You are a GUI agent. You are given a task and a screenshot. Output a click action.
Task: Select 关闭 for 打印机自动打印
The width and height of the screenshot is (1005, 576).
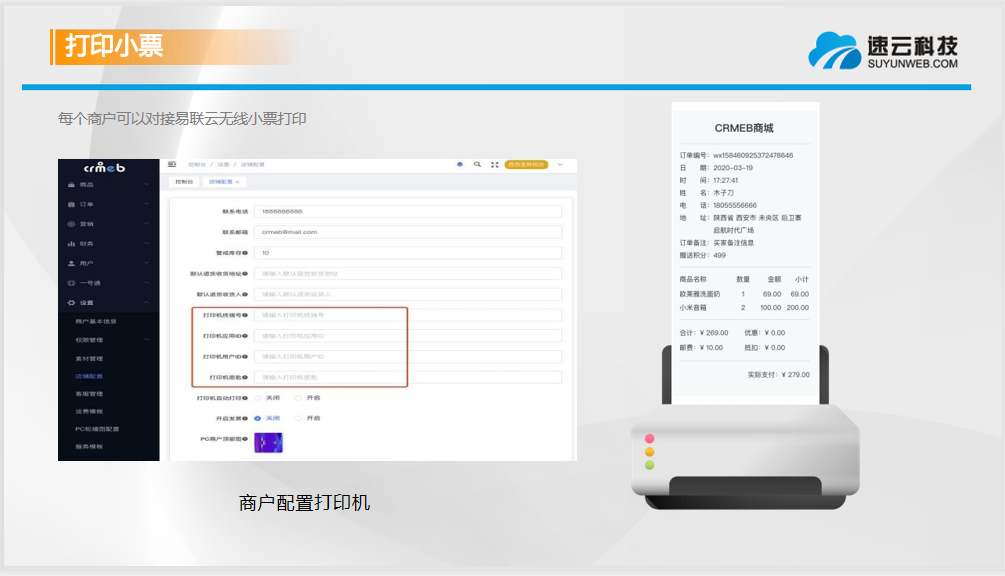click(x=258, y=398)
